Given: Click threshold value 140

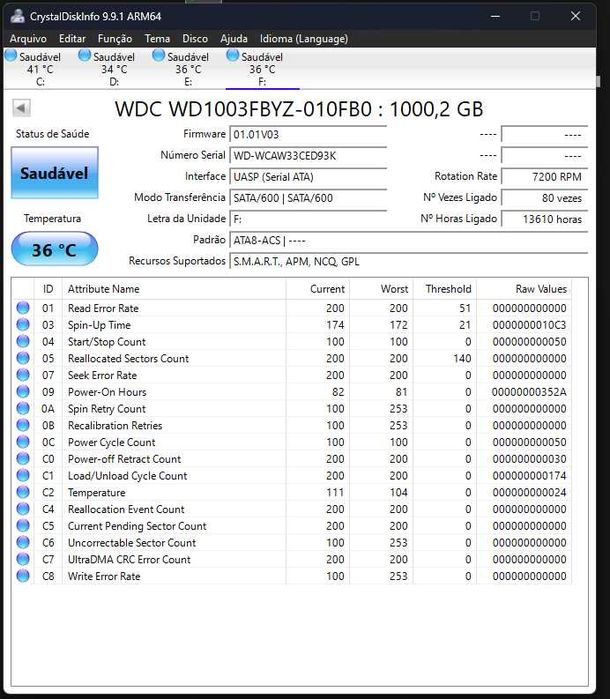Looking at the screenshot, I should pos(462,358).
